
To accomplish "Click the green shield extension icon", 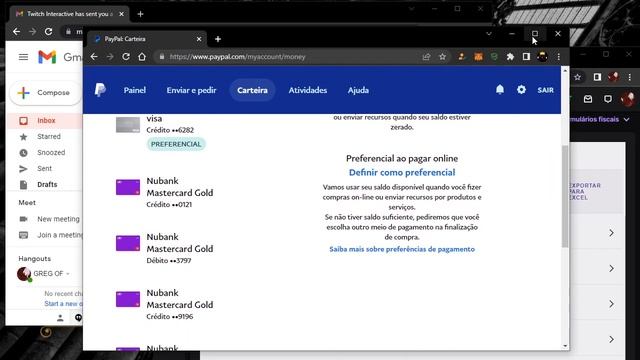I will click(x=494, y=57).
